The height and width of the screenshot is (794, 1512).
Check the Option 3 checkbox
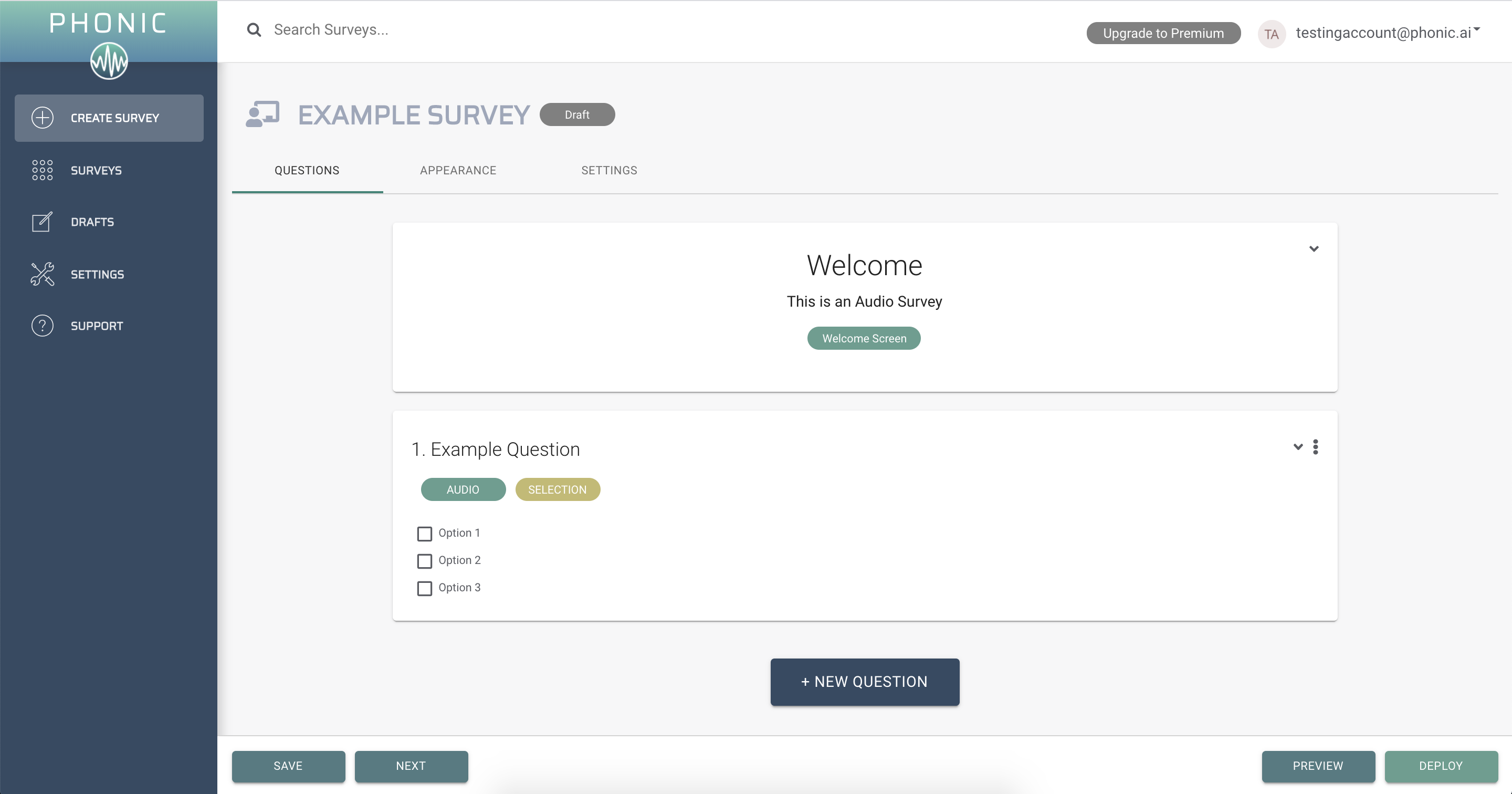point(424,589)
